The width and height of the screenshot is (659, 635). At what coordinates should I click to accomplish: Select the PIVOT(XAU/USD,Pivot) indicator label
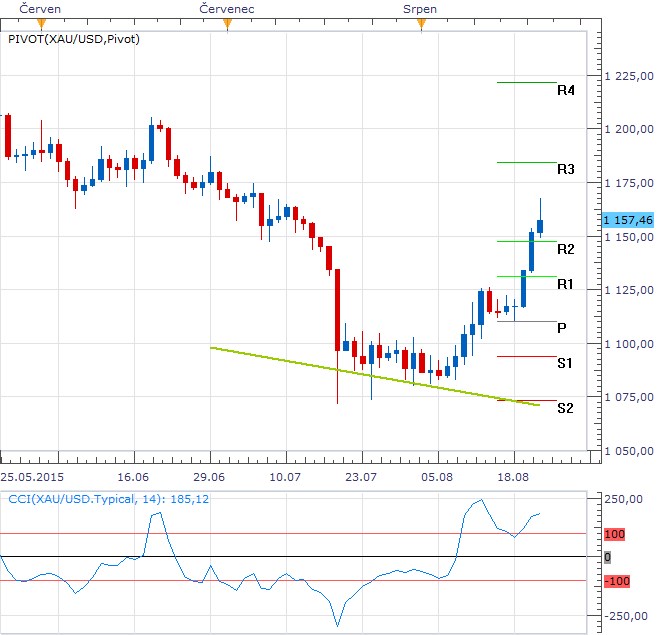(74, 40)
